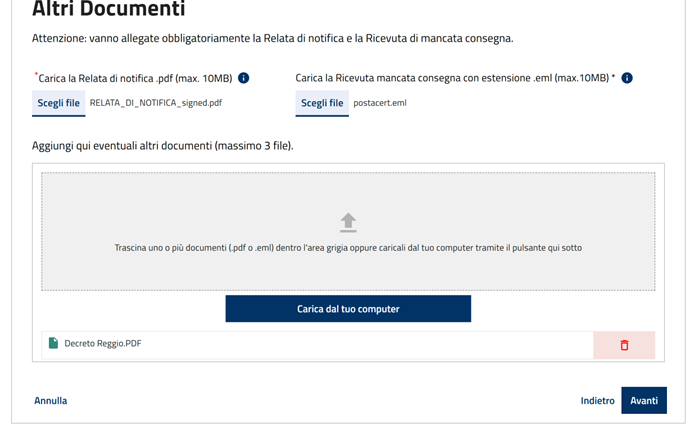Image resolution: width=699 pixels, height=433 pixels.
Task: Click the postacert.eml file name
Action: point(380,103)
